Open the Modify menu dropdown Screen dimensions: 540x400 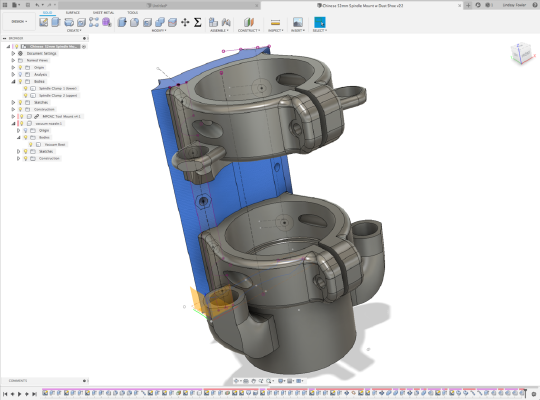(159, 31)
